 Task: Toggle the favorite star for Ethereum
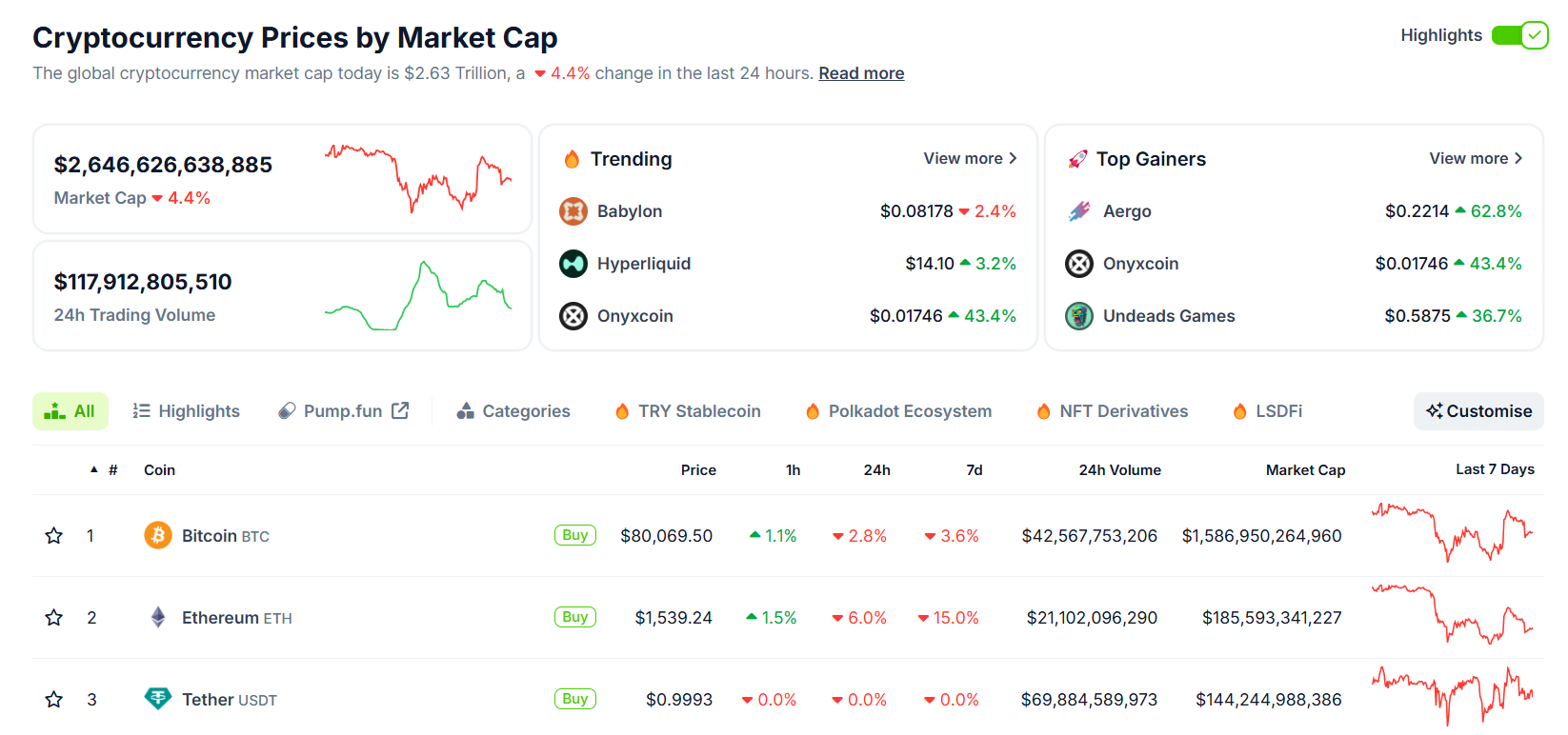pyautogui.click(x=54, y=618)
